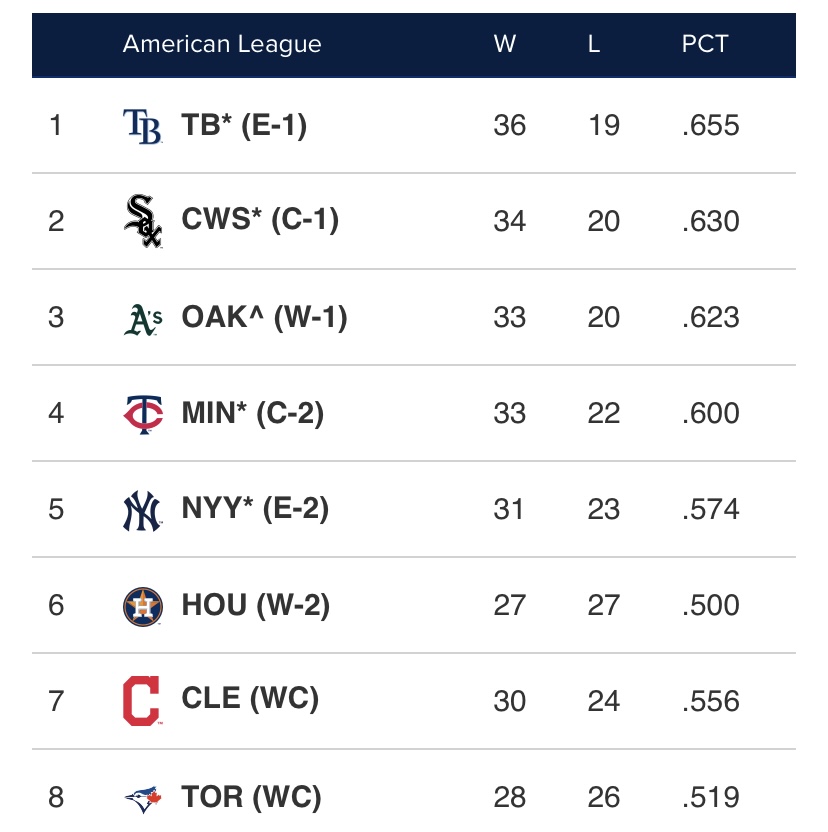Click the Toronto Blue Jays logo
Screen dimensions: 828x832
pos(142,798)
